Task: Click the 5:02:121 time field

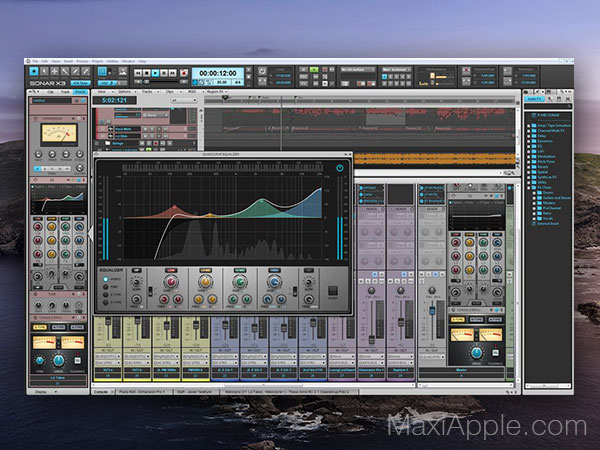Action: click(x=114, y=100)
